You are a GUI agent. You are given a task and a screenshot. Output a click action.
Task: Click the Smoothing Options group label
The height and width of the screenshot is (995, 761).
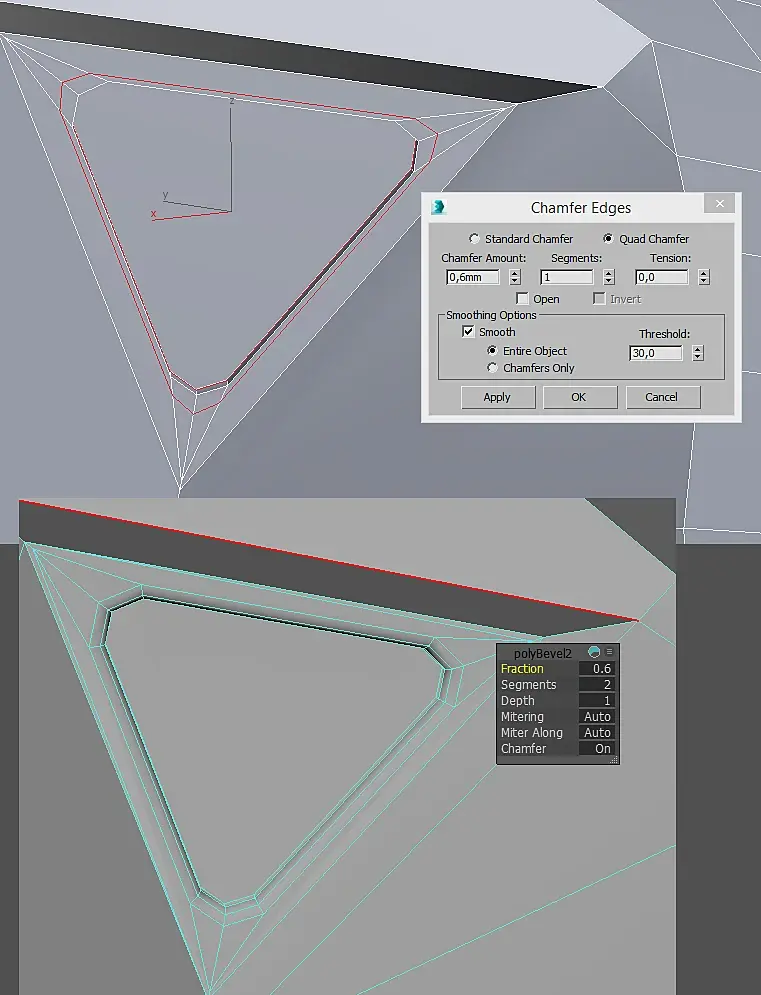491,315
